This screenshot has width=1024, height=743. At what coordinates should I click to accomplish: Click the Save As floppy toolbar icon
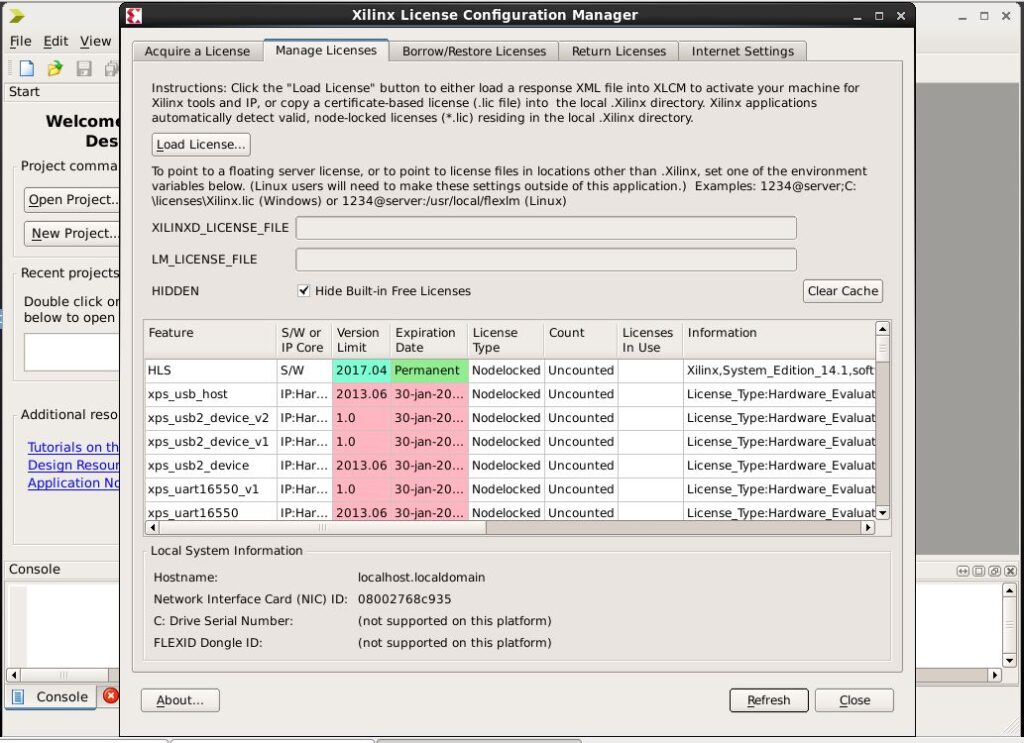click(110, 68)
